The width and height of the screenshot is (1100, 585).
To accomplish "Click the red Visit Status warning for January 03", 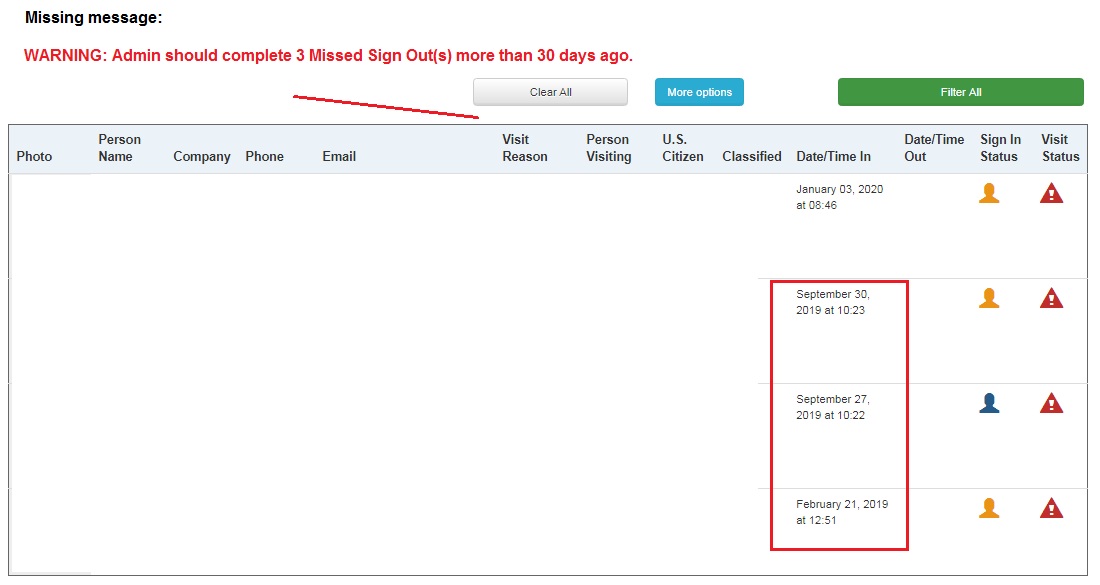I will [1051, 192].
